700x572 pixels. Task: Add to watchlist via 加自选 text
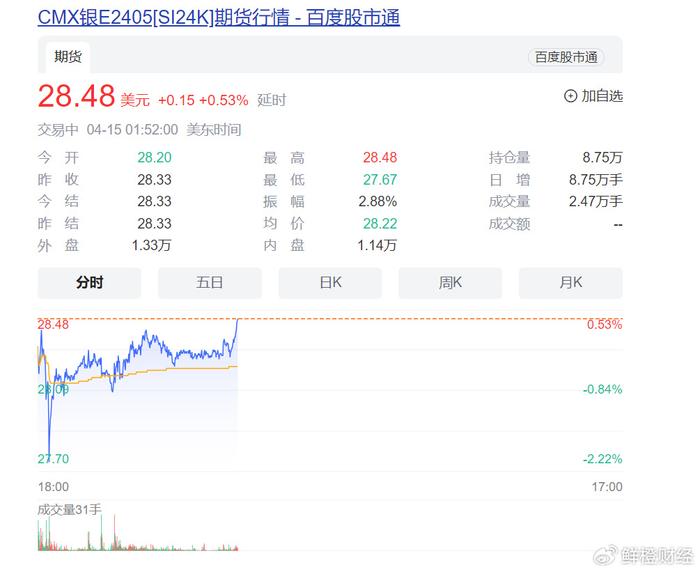coord(602,96)
